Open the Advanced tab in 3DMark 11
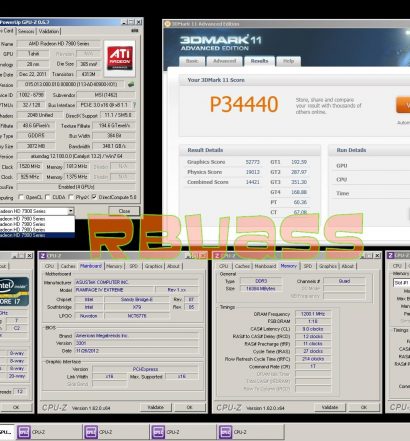The width and height of the screenshot is (410, 441). tap(225, 61)
